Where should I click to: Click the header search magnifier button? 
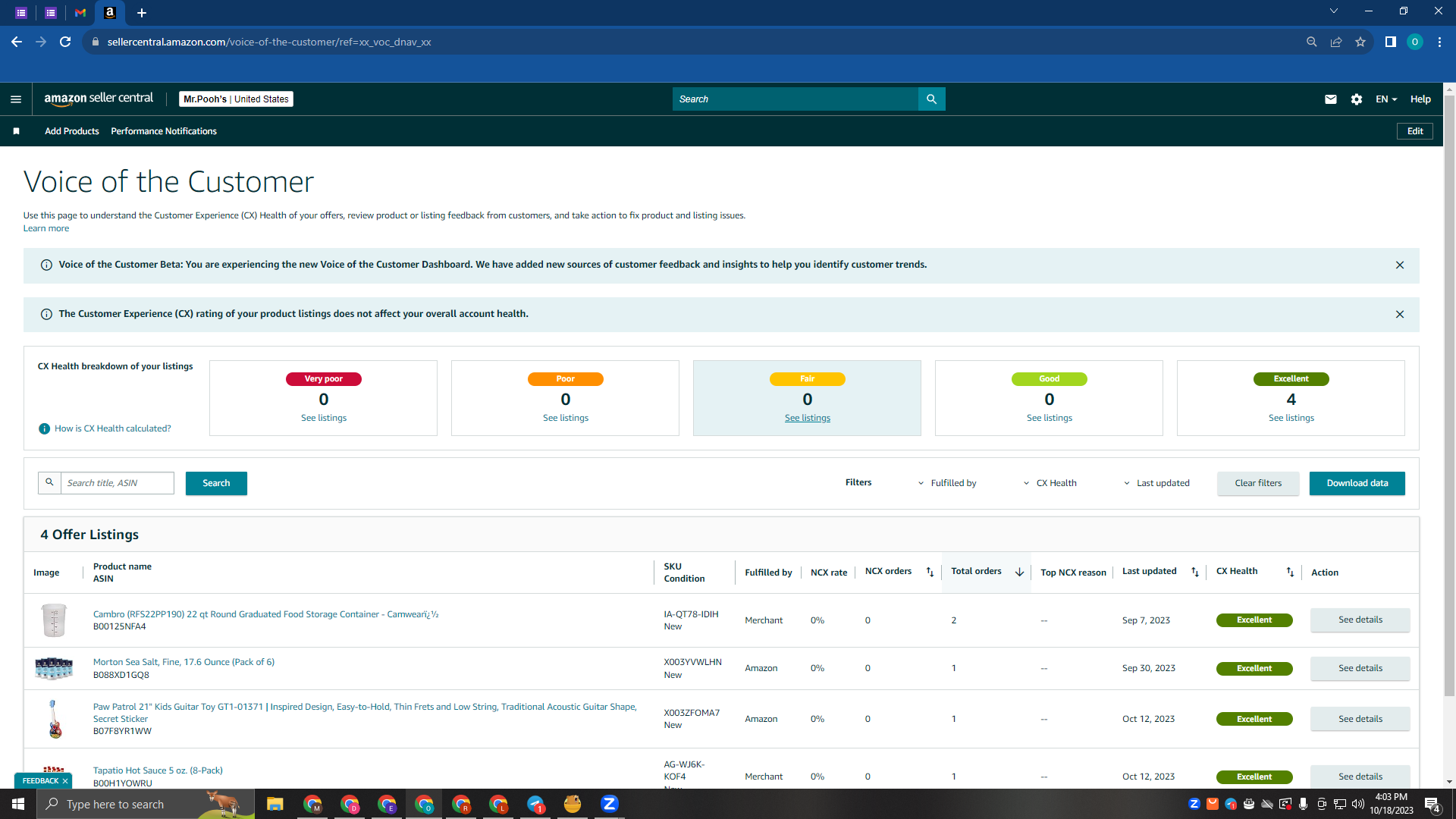point(931,99)
